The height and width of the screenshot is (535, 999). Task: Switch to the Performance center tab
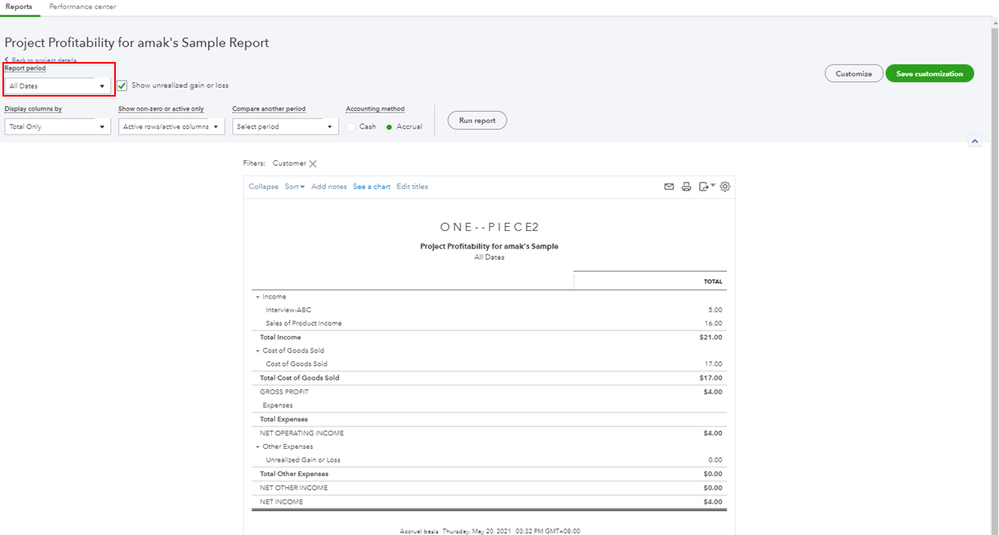(x=82, y=7)
